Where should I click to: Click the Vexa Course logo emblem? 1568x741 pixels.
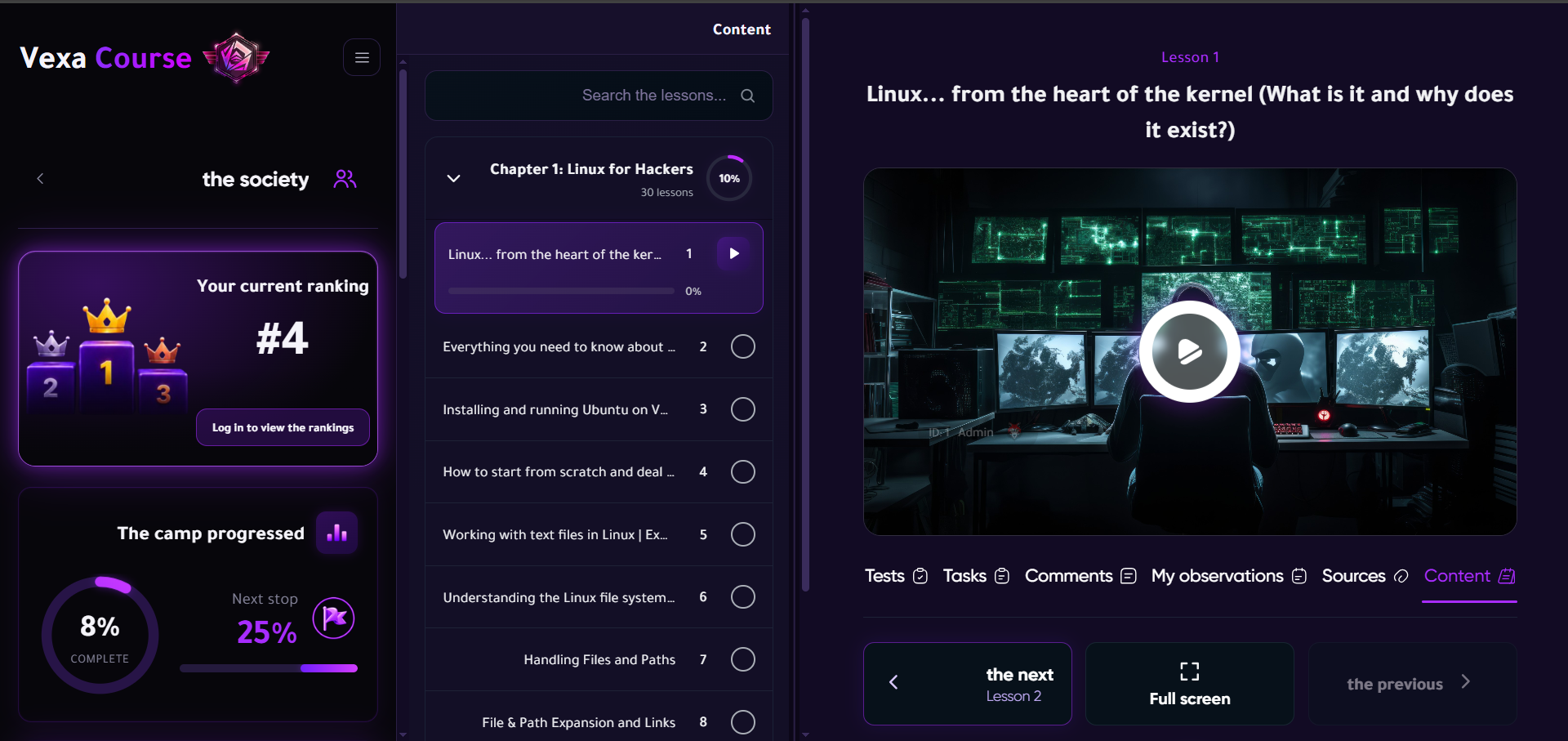(236, 57)
